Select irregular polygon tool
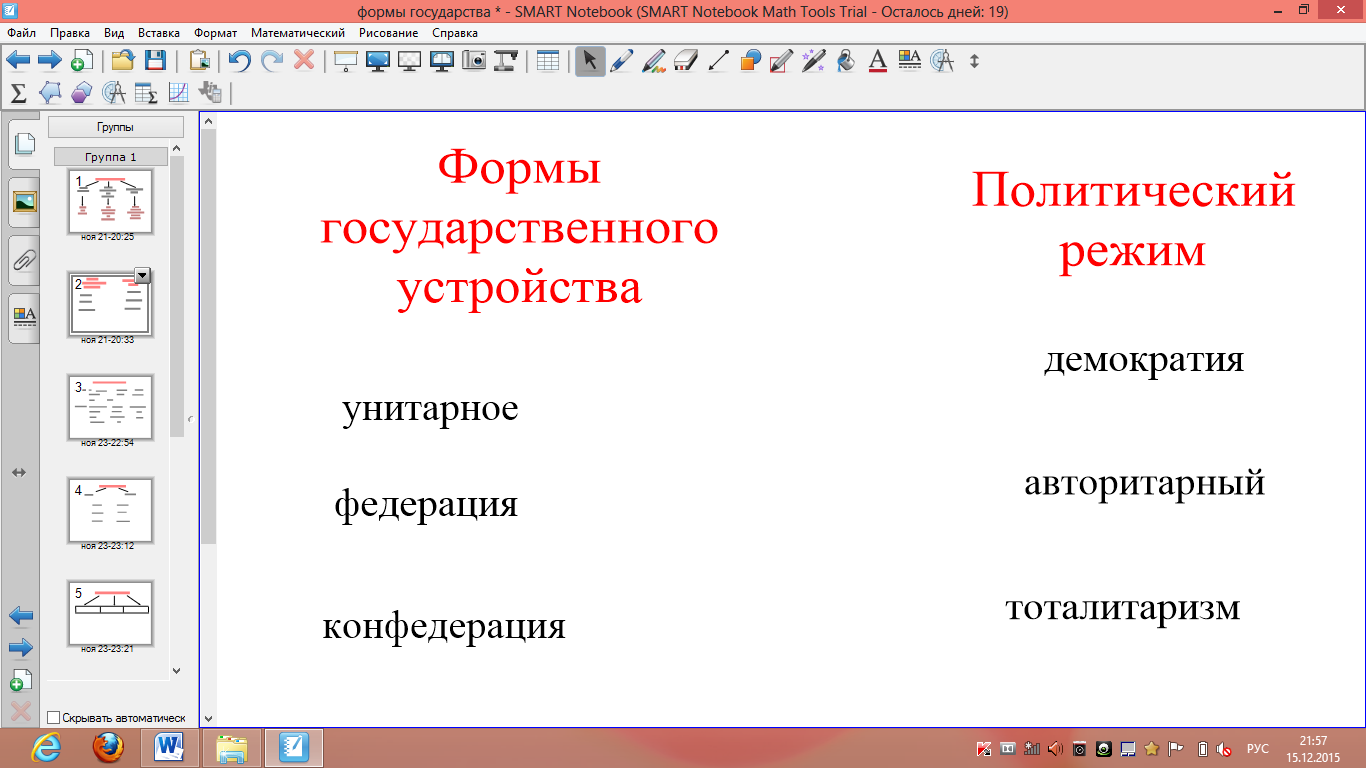1366x768 pixels. (50, 93)
